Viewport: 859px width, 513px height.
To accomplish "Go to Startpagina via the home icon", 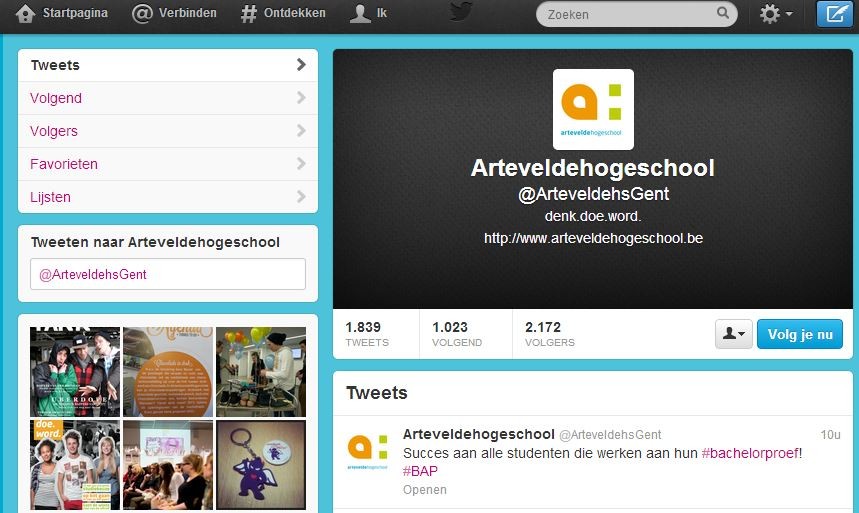I will coord(25,14).
